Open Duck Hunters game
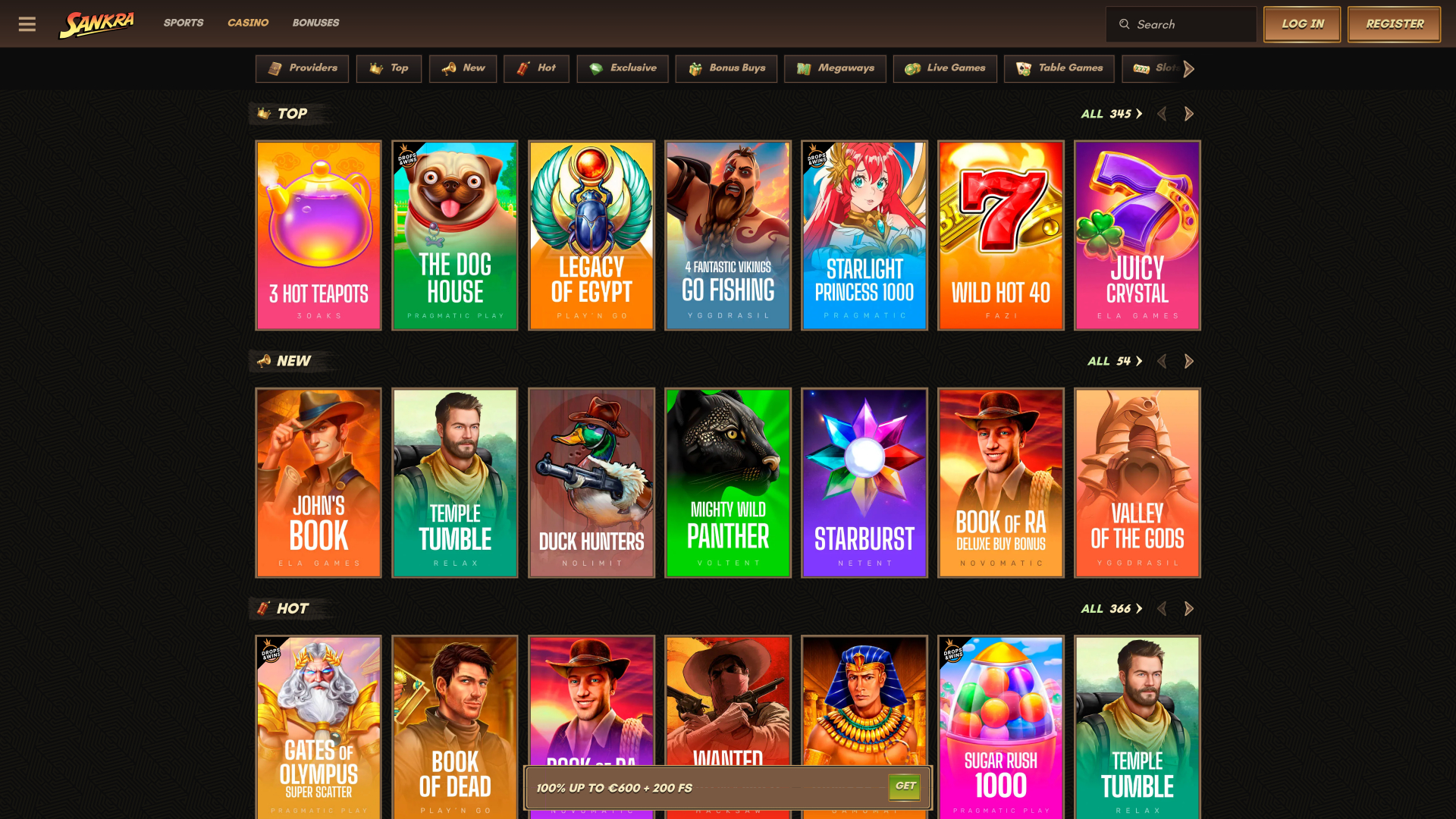This screenshot has height=819, width=1456. (x=591, y=483)
